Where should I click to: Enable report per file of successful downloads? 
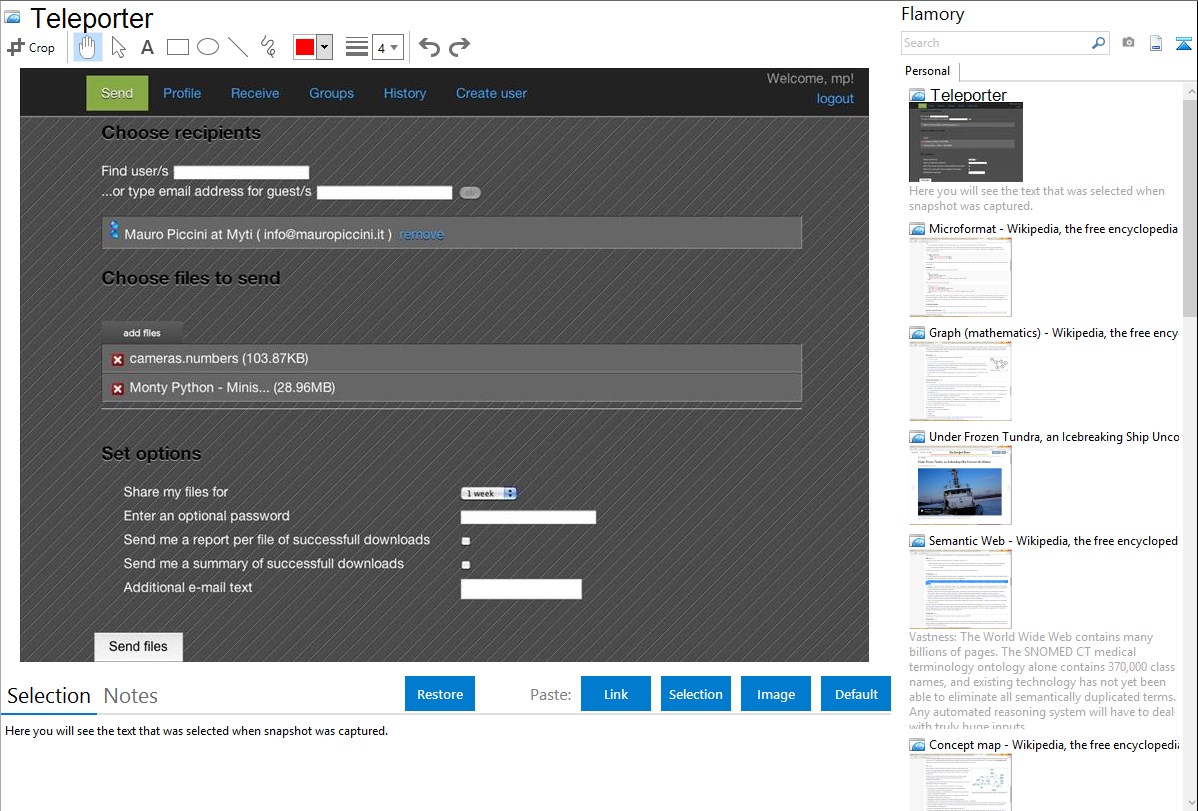[x=466, y=541]
